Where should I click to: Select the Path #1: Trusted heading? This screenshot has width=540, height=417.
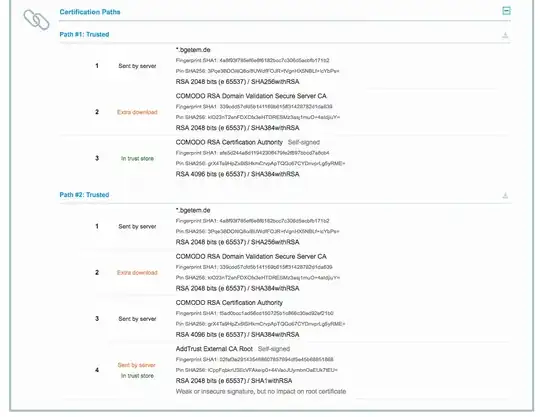(84, 34)
